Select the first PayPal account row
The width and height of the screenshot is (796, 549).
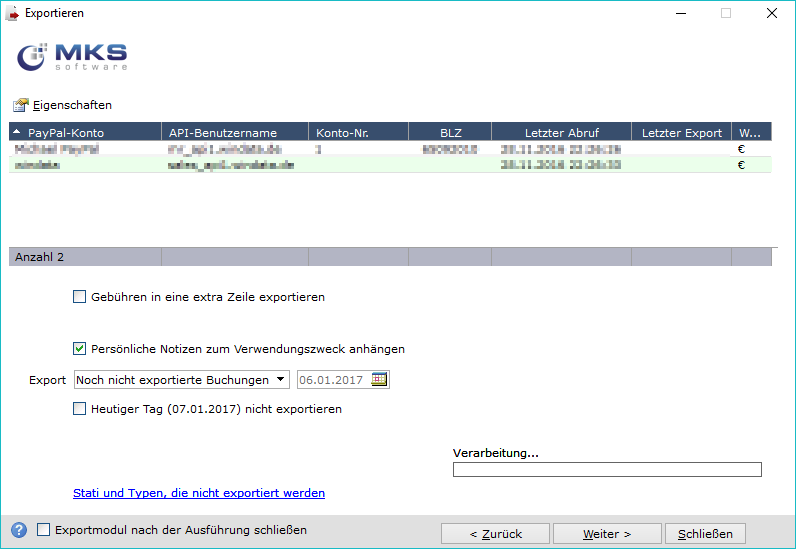pyautogui.click(x=390, y=149)
